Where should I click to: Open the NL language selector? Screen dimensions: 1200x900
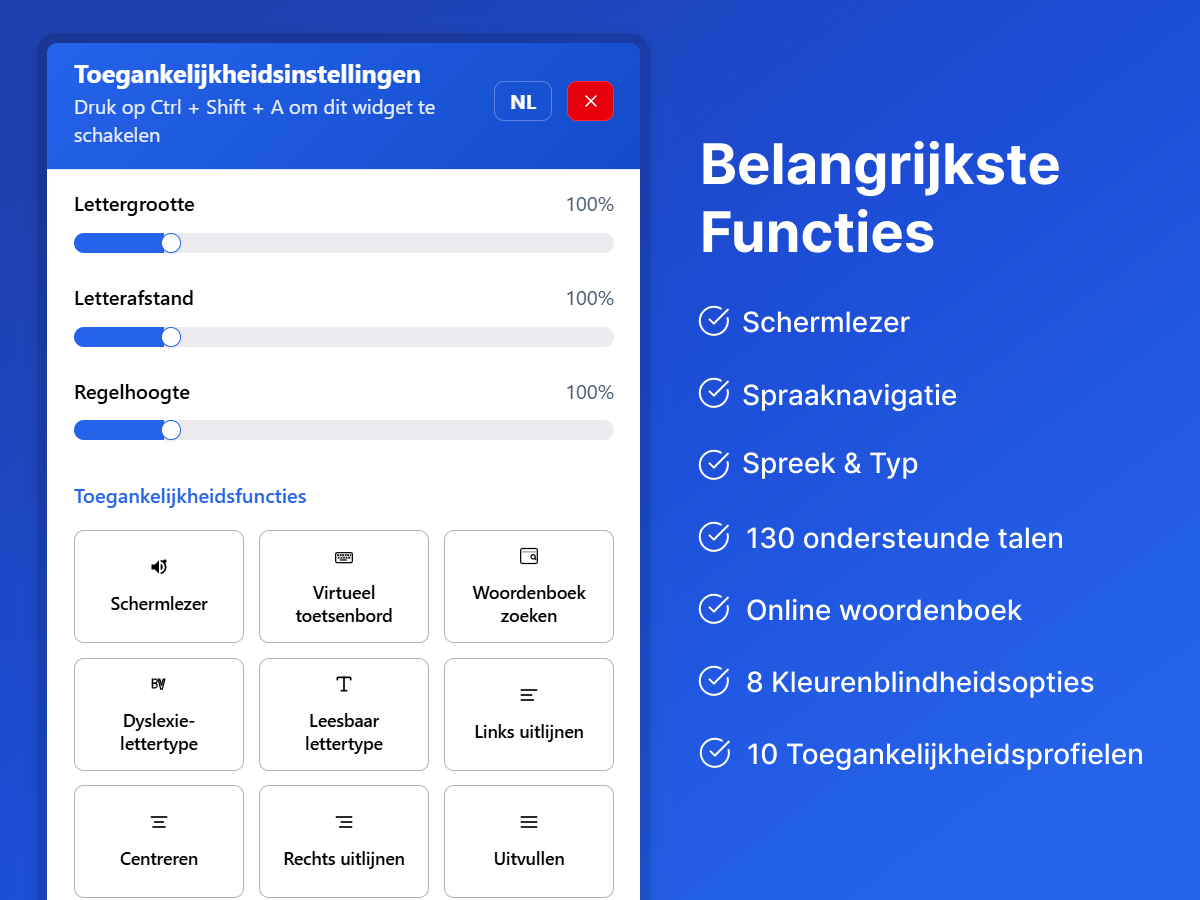point(523,101)
